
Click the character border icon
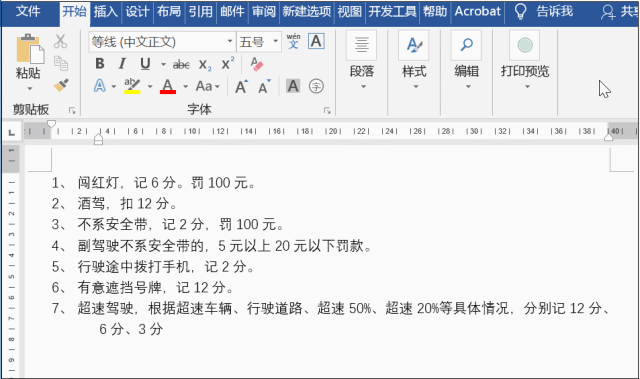pyautogui.click(x=316, y=41)
